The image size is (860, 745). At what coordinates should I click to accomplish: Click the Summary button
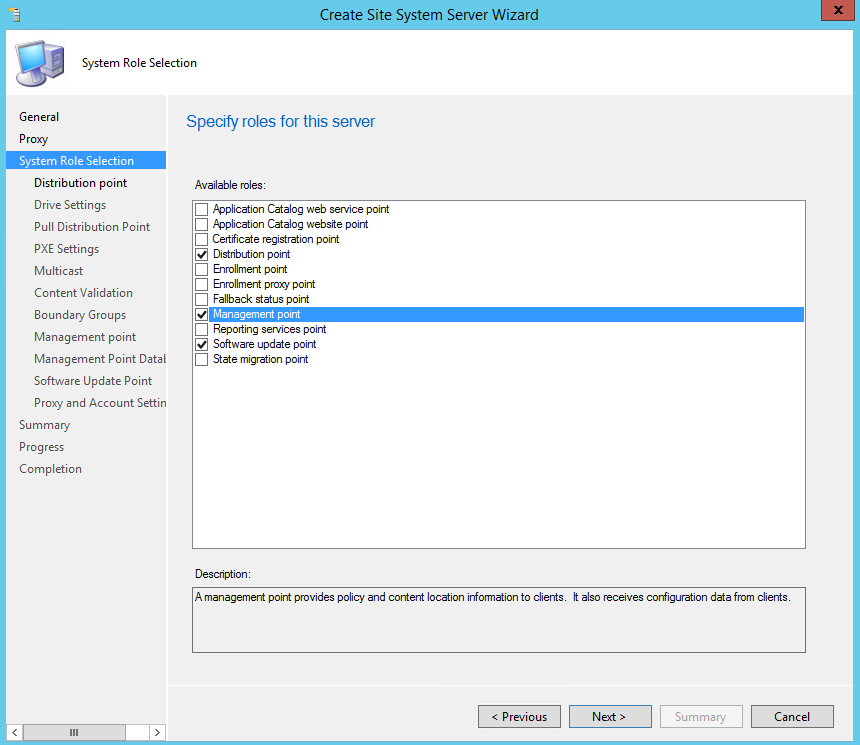click(701, 716)
